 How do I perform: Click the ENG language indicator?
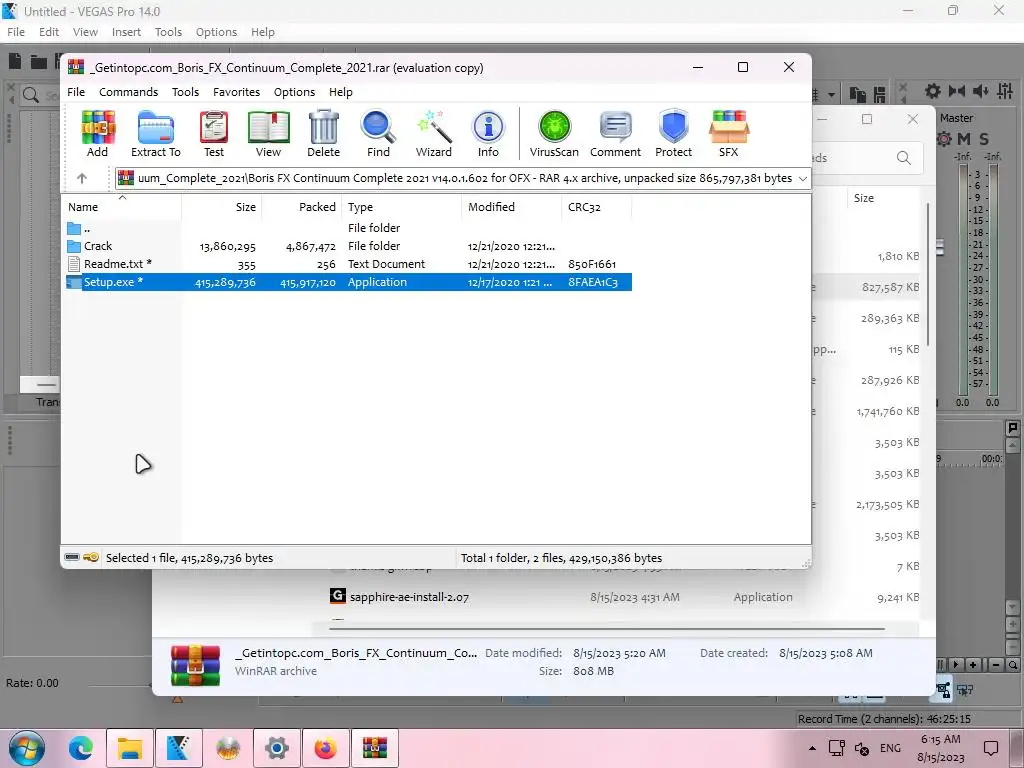pos(890,748)
